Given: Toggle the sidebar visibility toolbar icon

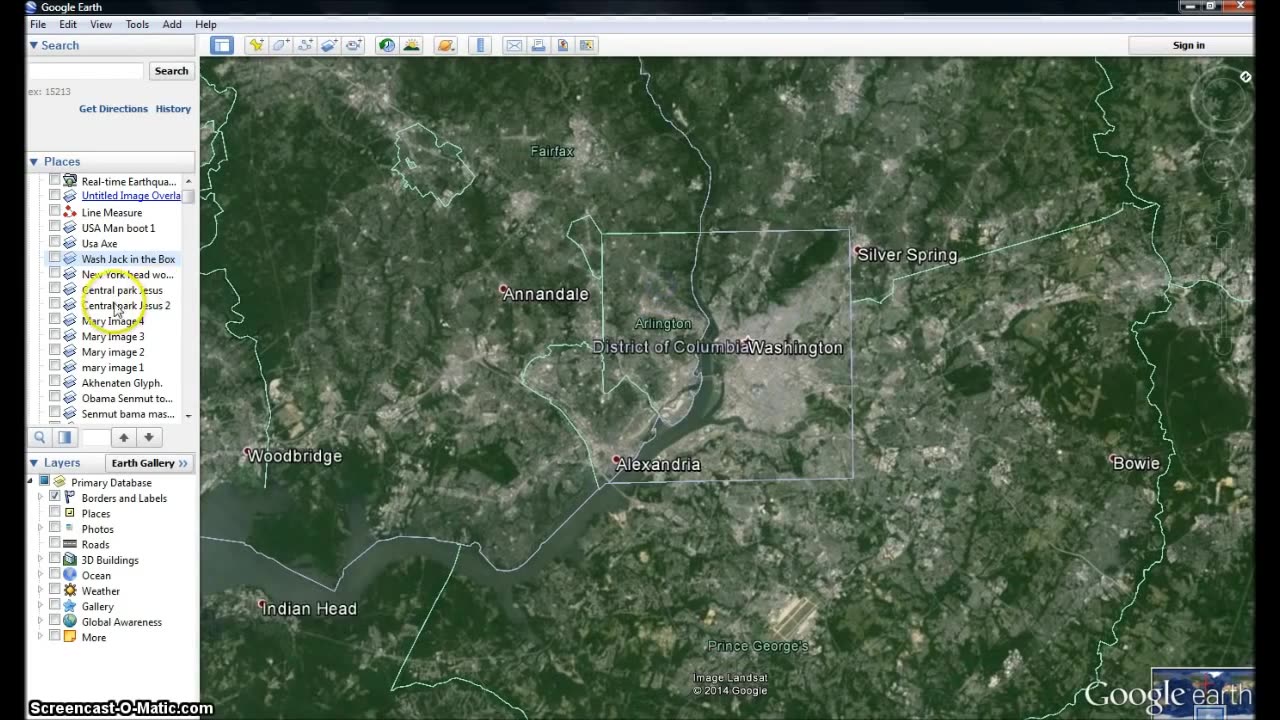Looking at the screenshot, I should pos(222,45).
